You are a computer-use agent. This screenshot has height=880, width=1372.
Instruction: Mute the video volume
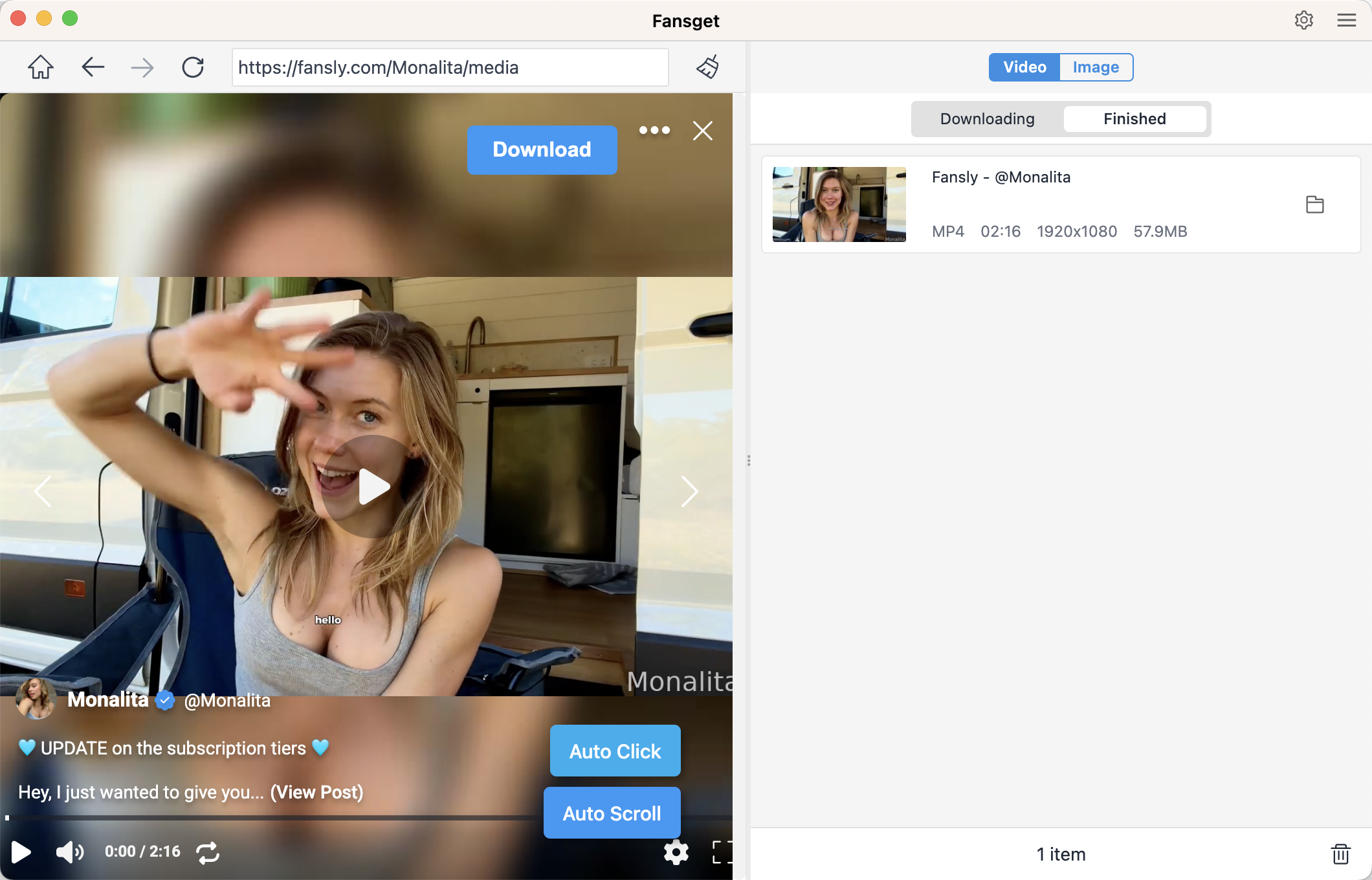click(69, 852)
